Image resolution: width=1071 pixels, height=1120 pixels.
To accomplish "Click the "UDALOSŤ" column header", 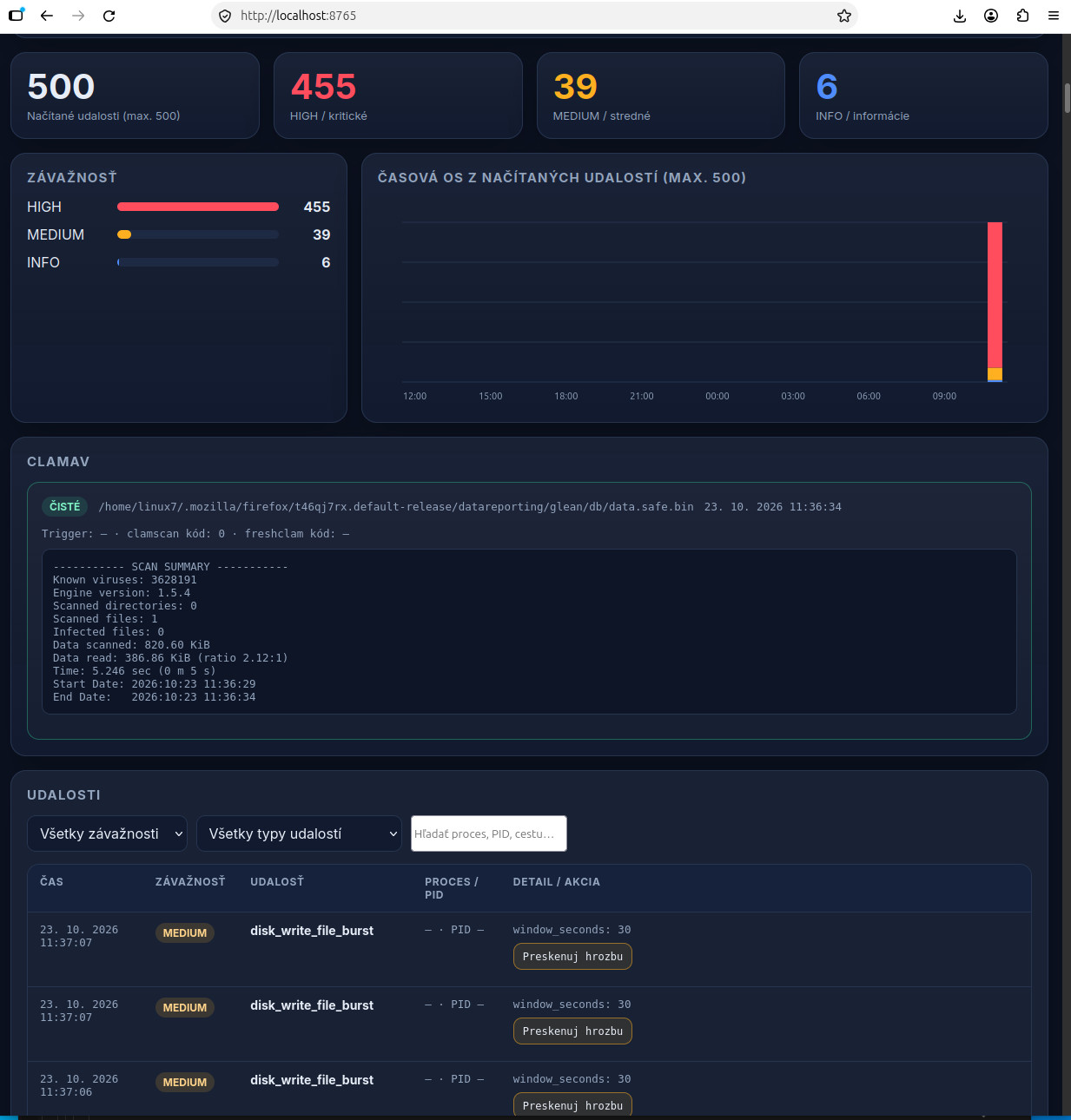I will [x=277, y=881].
